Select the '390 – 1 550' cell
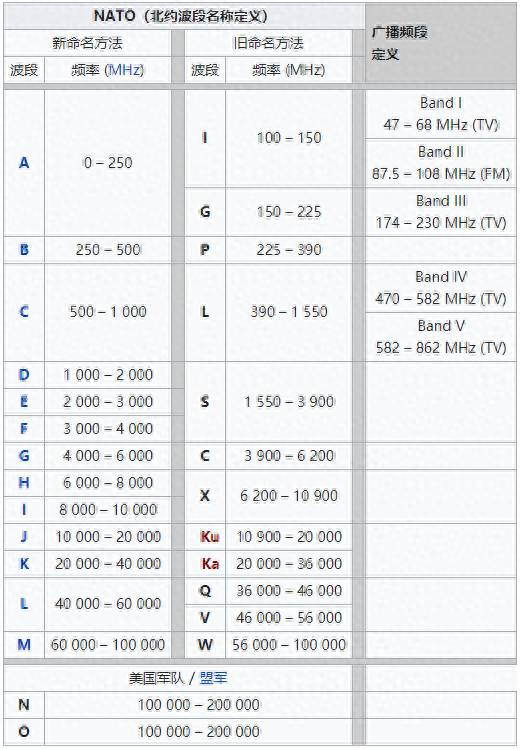Screen dimensions: 521x750 pos(289,312)
